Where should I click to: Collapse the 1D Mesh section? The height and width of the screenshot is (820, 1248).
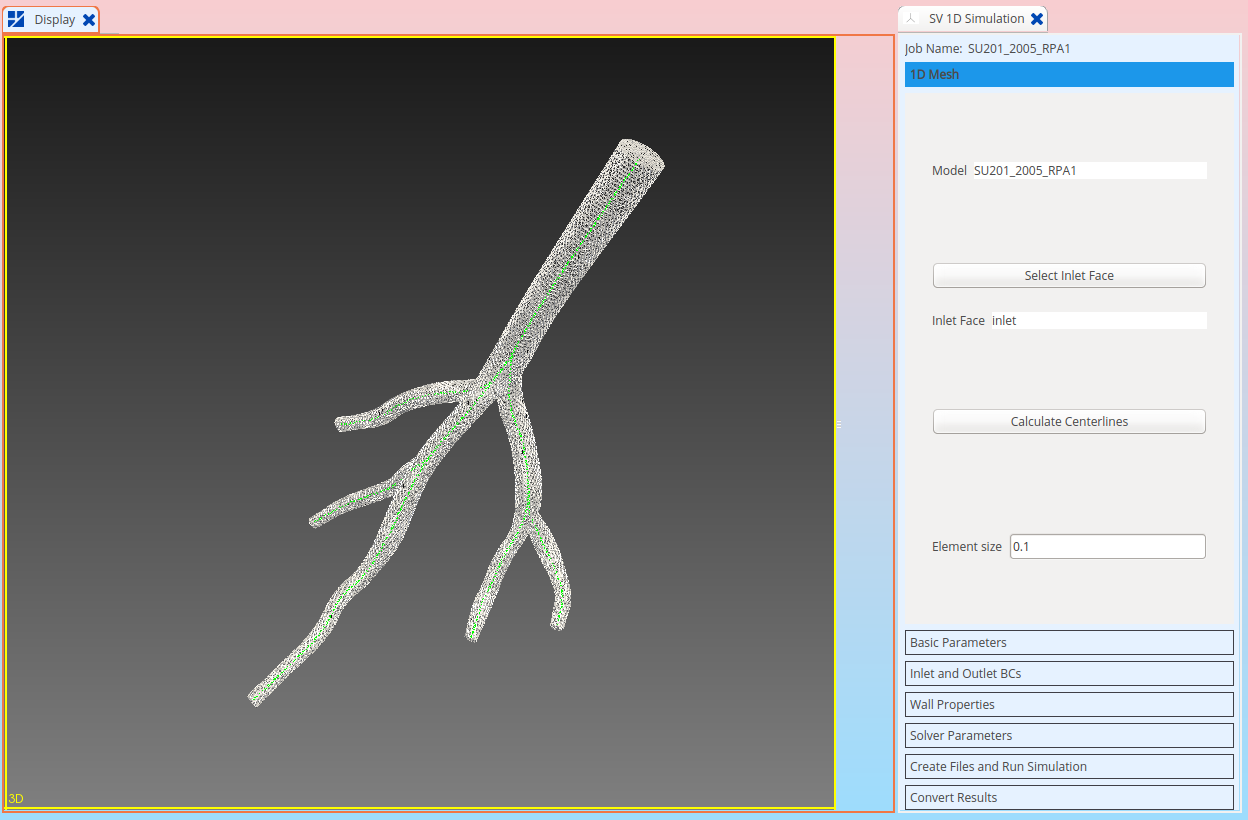[1068, 74]
